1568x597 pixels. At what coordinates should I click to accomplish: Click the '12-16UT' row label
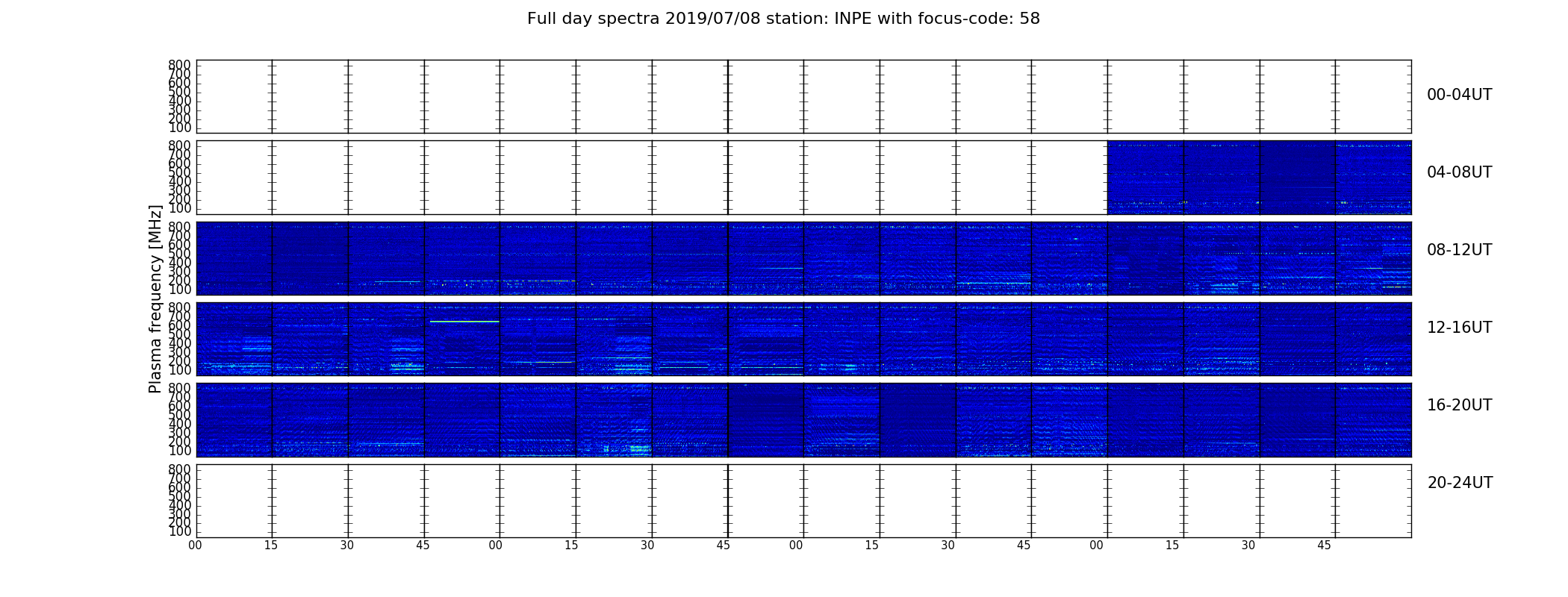coord(1459,328)
